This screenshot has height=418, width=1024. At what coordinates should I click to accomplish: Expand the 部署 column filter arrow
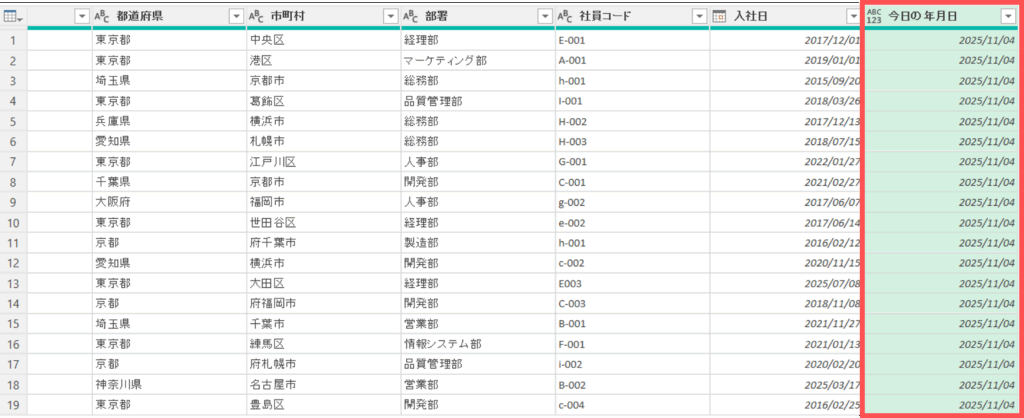[x=544, y=17]
